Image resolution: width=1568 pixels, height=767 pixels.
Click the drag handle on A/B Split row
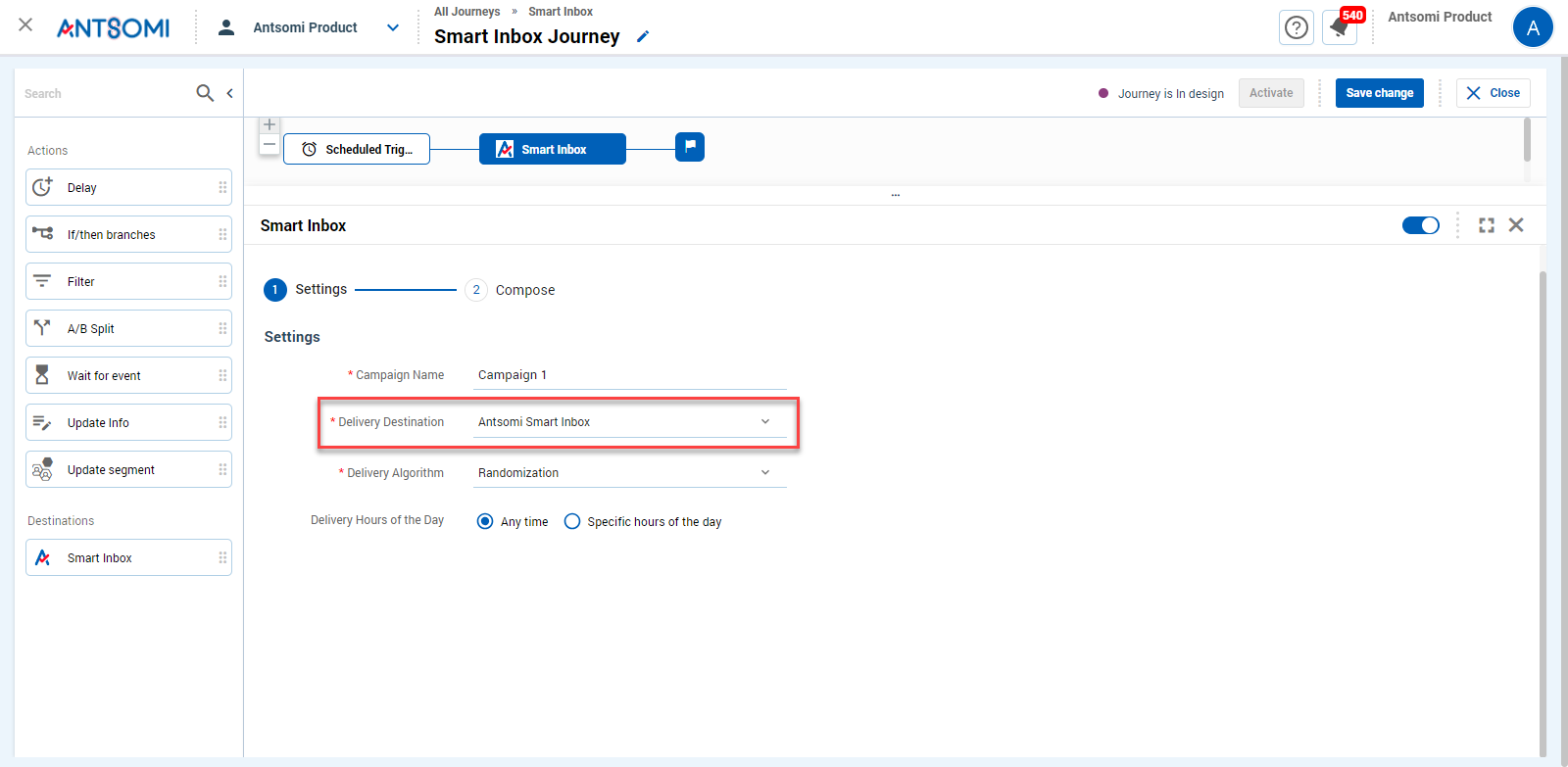pos(222,328)
